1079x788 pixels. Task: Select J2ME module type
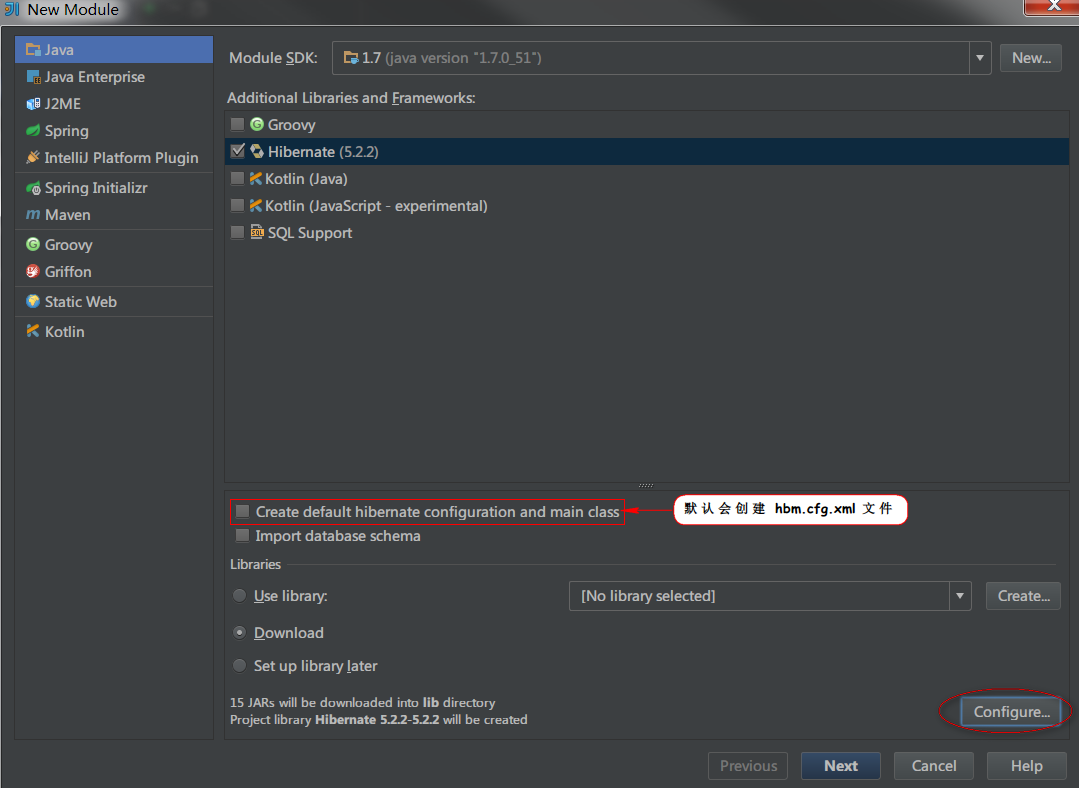(x=114, y=104)
